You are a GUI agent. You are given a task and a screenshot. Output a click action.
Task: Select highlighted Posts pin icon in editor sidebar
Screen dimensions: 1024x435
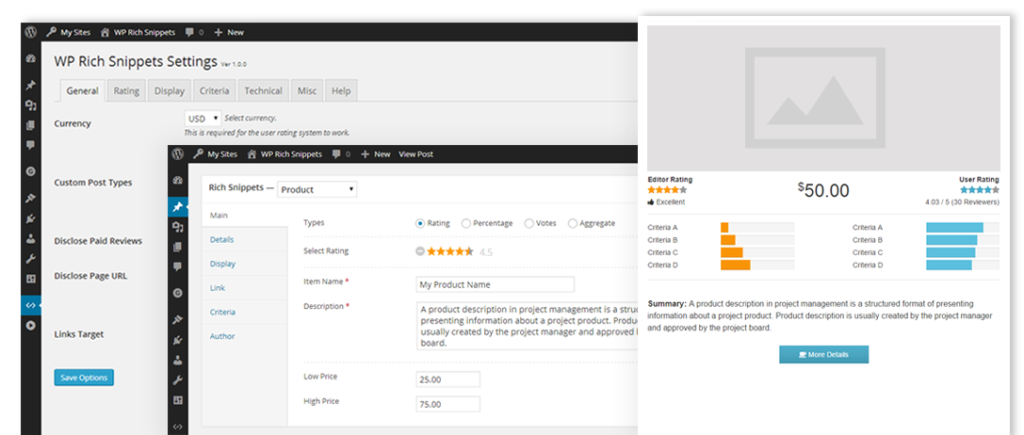178,207
